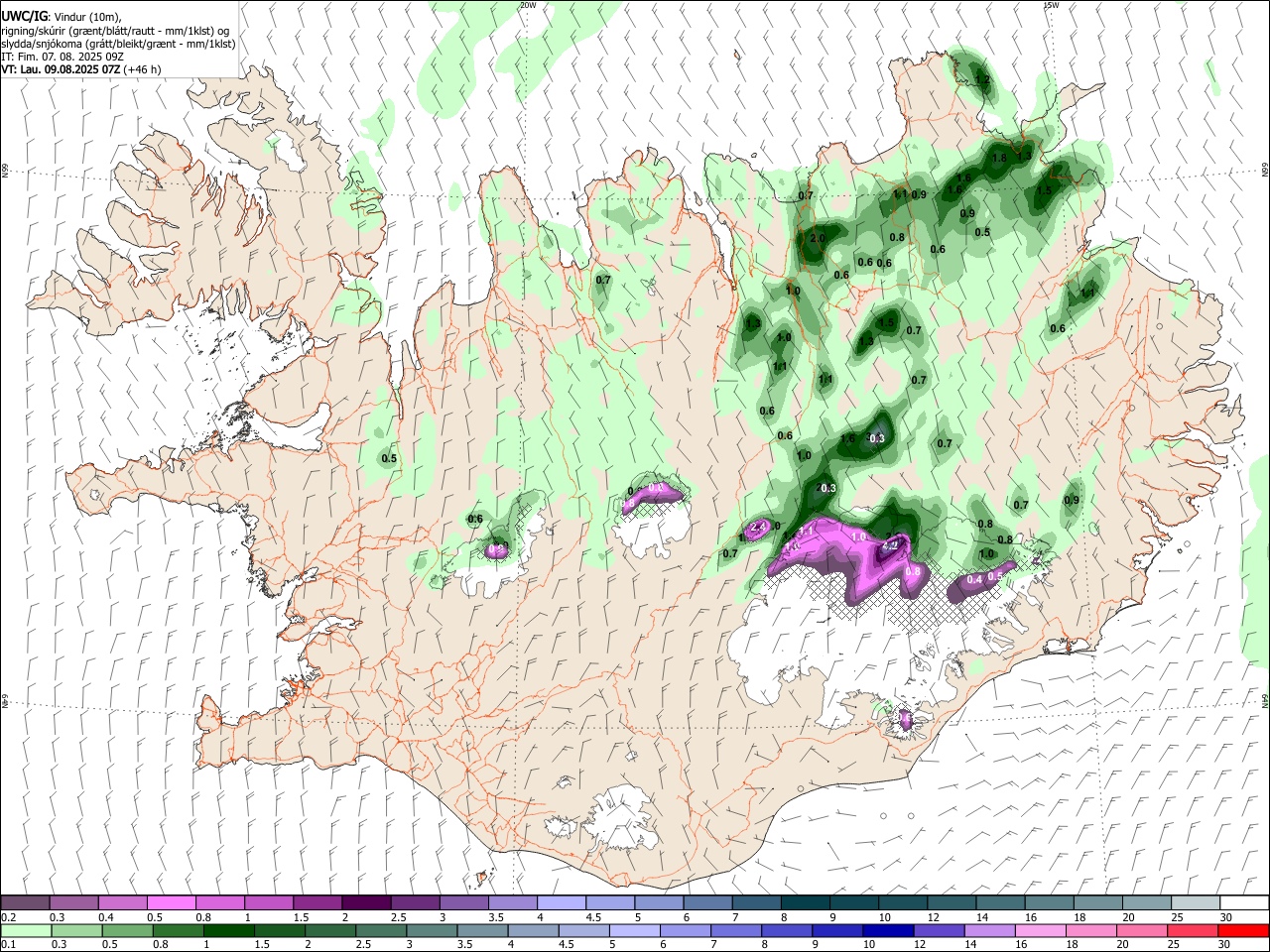The width and height of the screenshot is (1270, 952).
Task: Select the 'rigning/skúrir (grænt/blátt/rautt' header line
Action: pyautogui.click(x=115, y=31)
